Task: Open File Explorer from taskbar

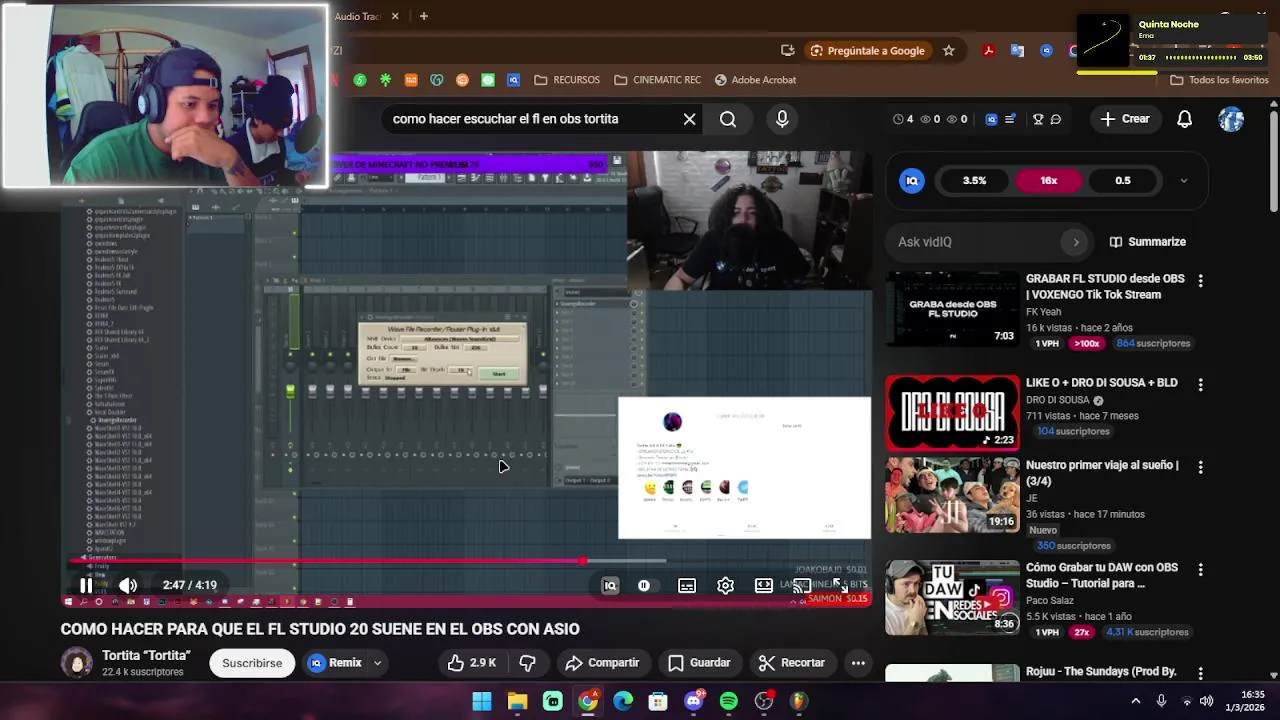Action: point(517,701)
